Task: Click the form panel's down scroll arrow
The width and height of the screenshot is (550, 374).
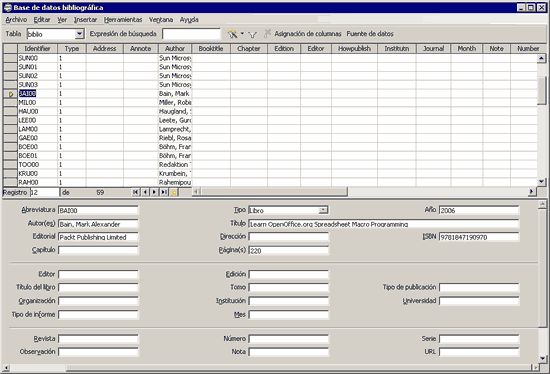Action: (x=543, y=359)
